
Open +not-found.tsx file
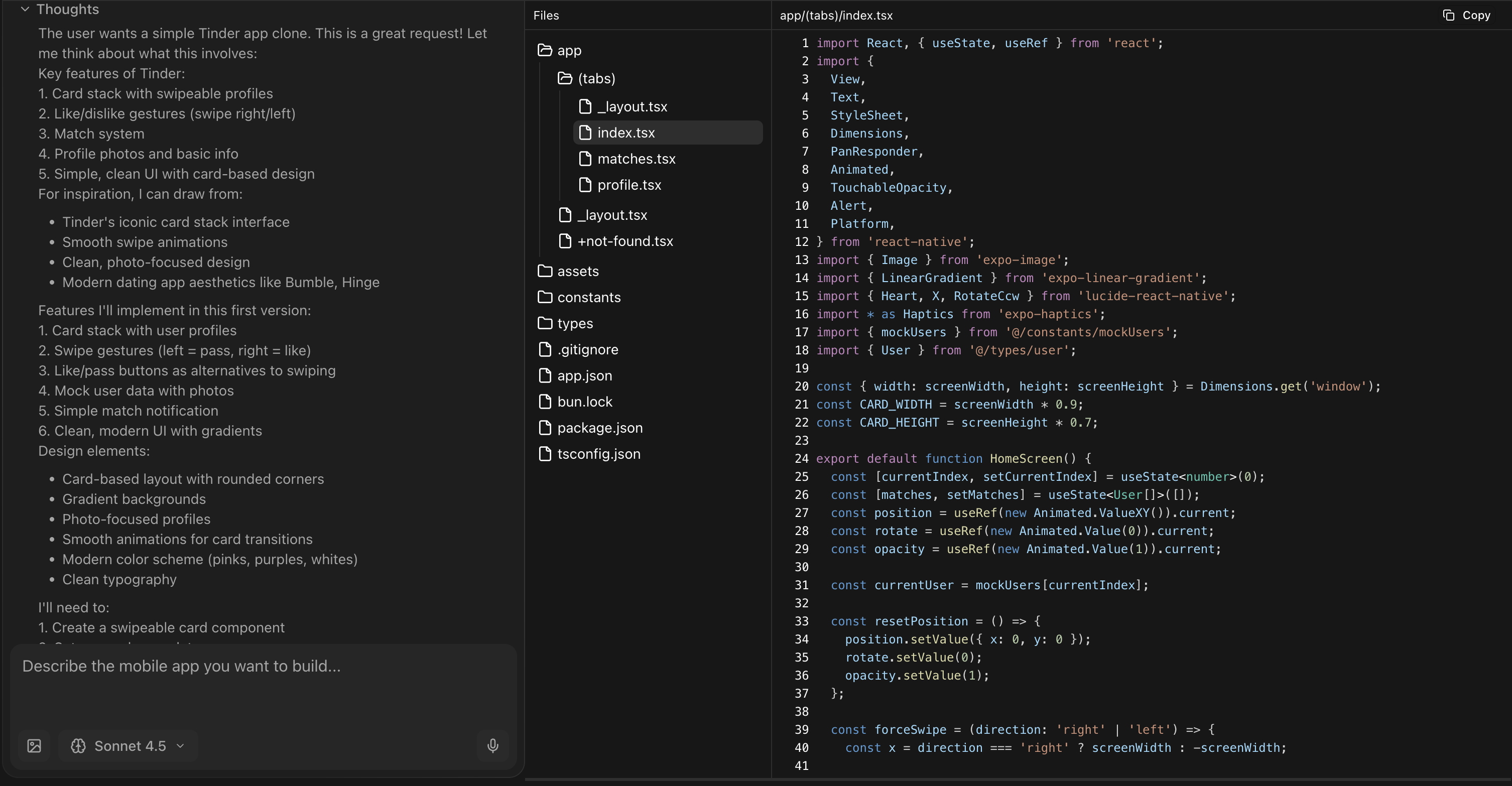[x=624, y=241]
